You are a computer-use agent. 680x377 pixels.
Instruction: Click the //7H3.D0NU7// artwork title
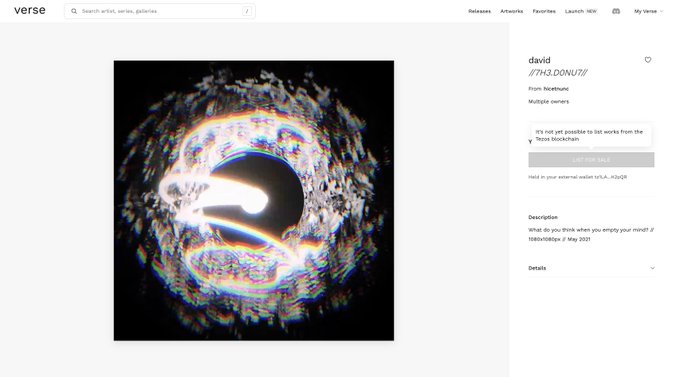pos(558,73)
